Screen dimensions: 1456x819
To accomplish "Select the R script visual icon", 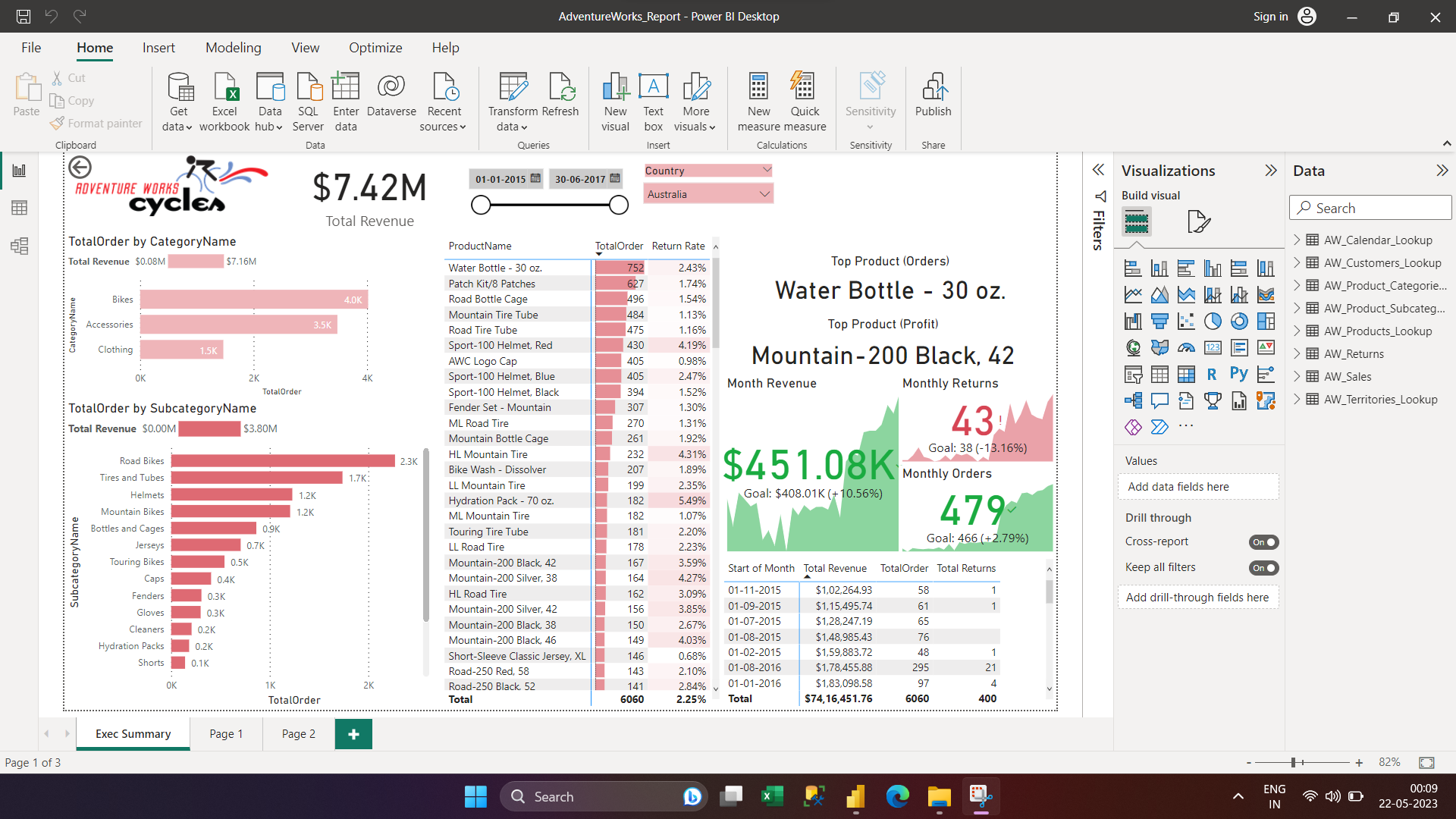I will click(x=1212, y=374).
